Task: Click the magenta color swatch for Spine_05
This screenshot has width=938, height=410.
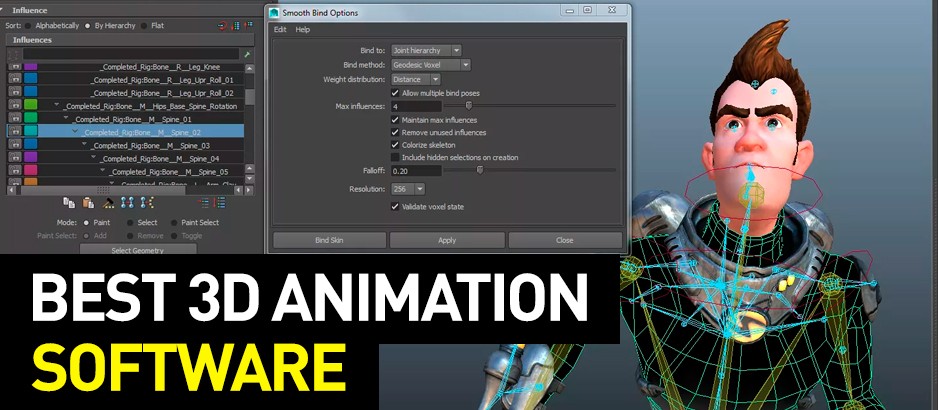Action: (31, 170)
